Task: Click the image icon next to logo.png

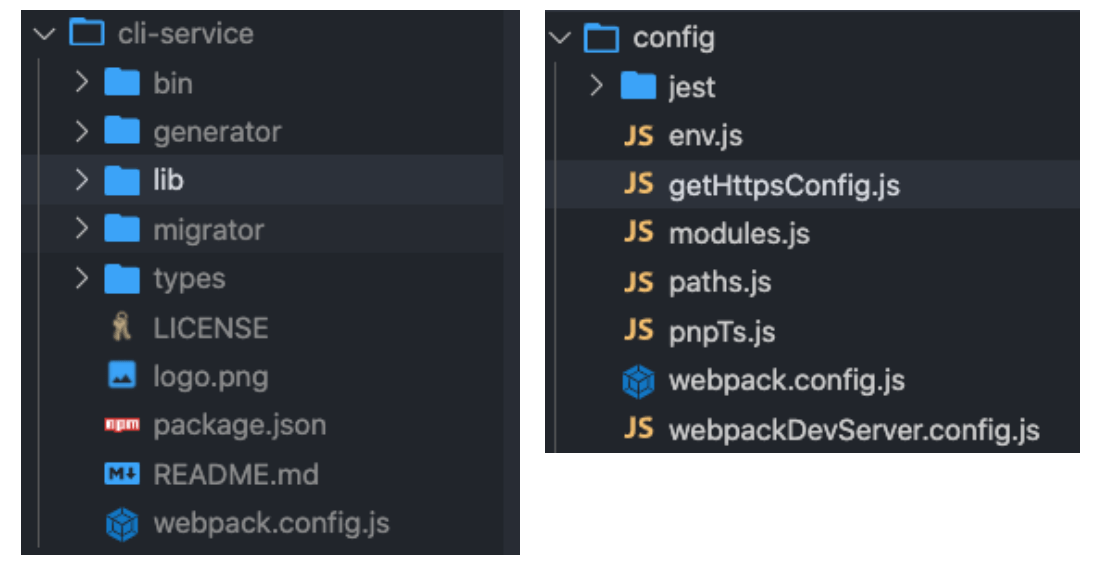Action: [122, 377]
